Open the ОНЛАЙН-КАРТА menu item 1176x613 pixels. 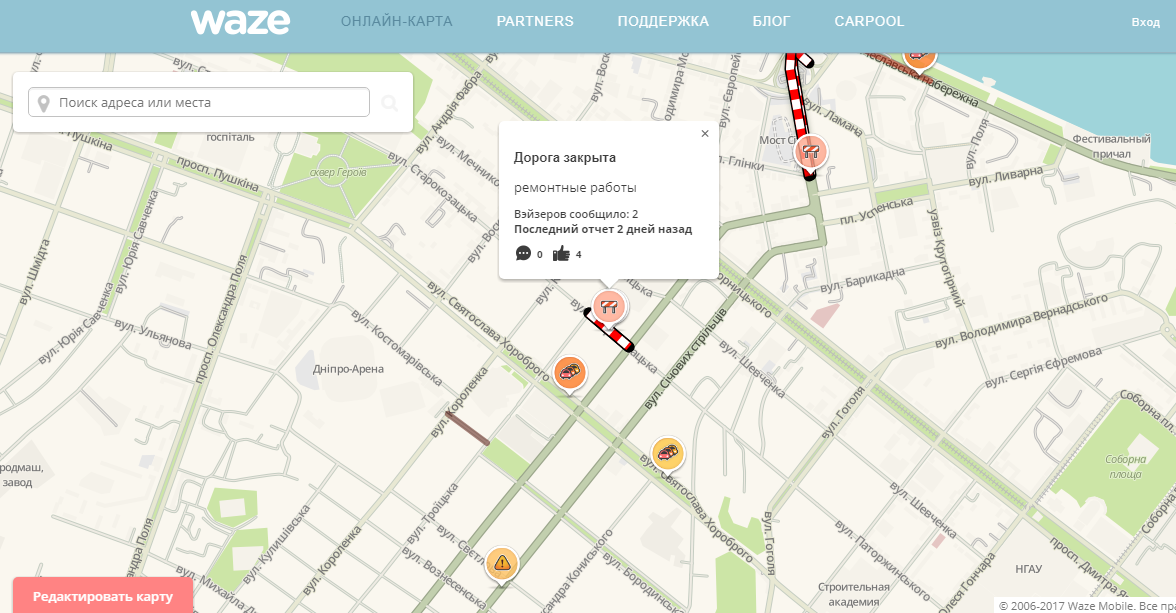(x=396, y=21)
